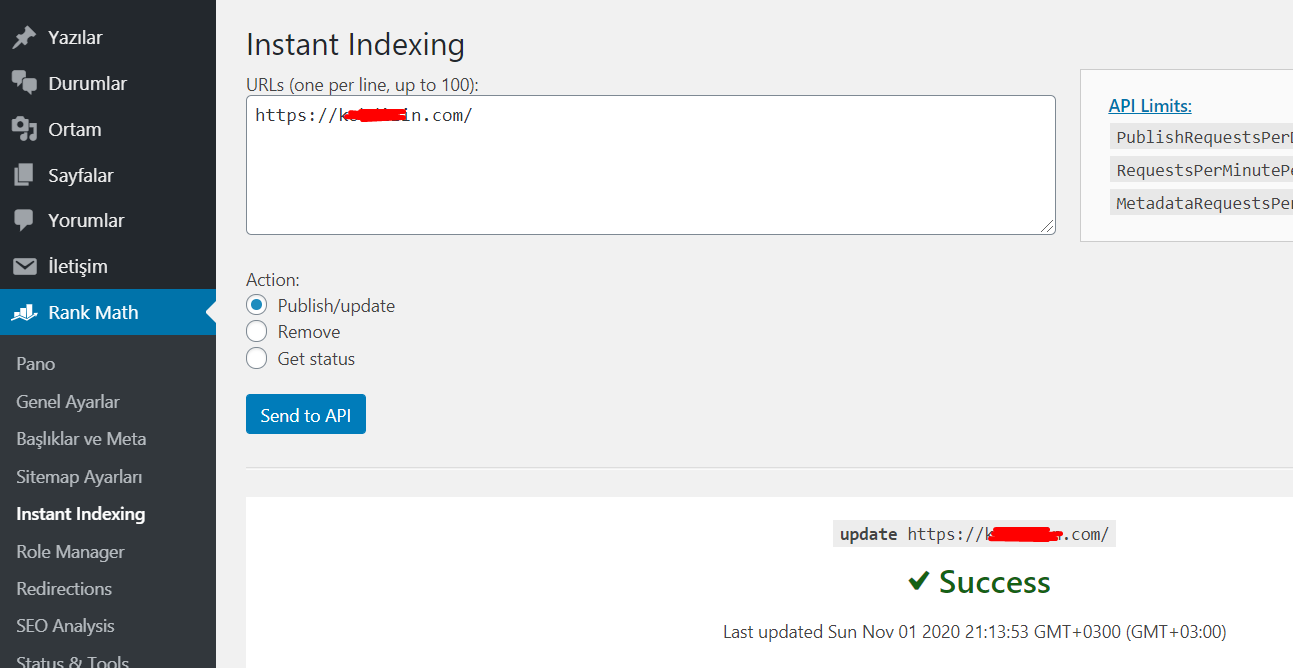Open Genel Ayarlar in Rank Math menu

68,402
